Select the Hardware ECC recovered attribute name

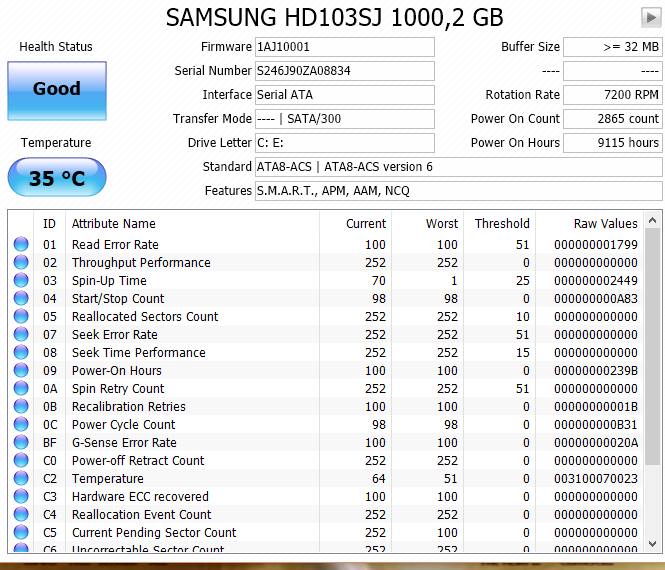coord(140,497)
